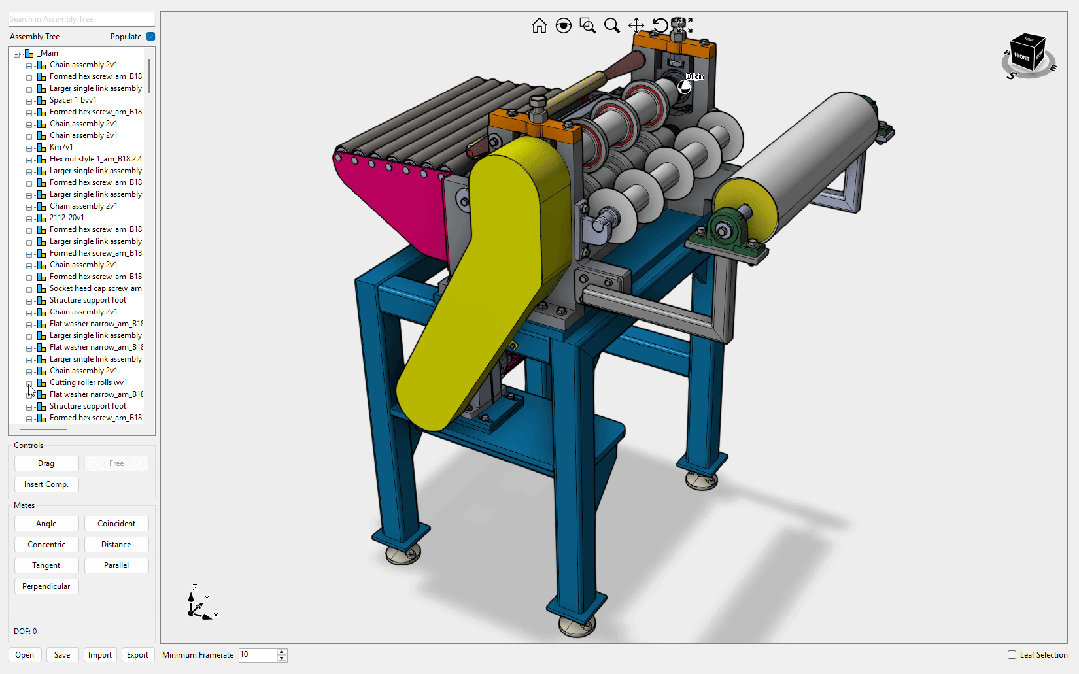Click the Socket head cap screw icon
Viewport: 1079px width, 674px height.
[41, 288]
